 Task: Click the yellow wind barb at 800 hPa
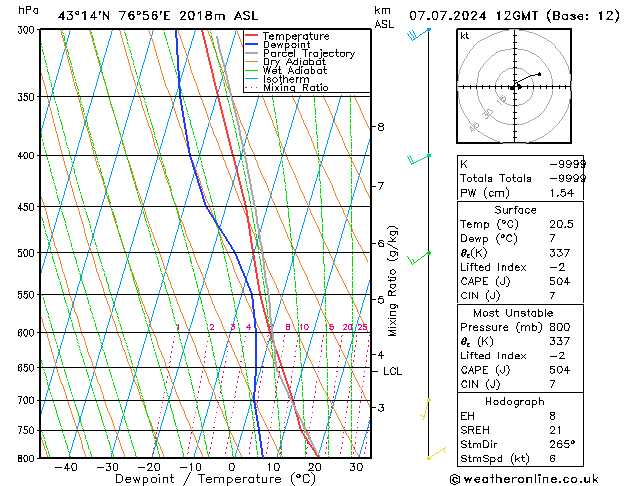(x=435, y=455)
